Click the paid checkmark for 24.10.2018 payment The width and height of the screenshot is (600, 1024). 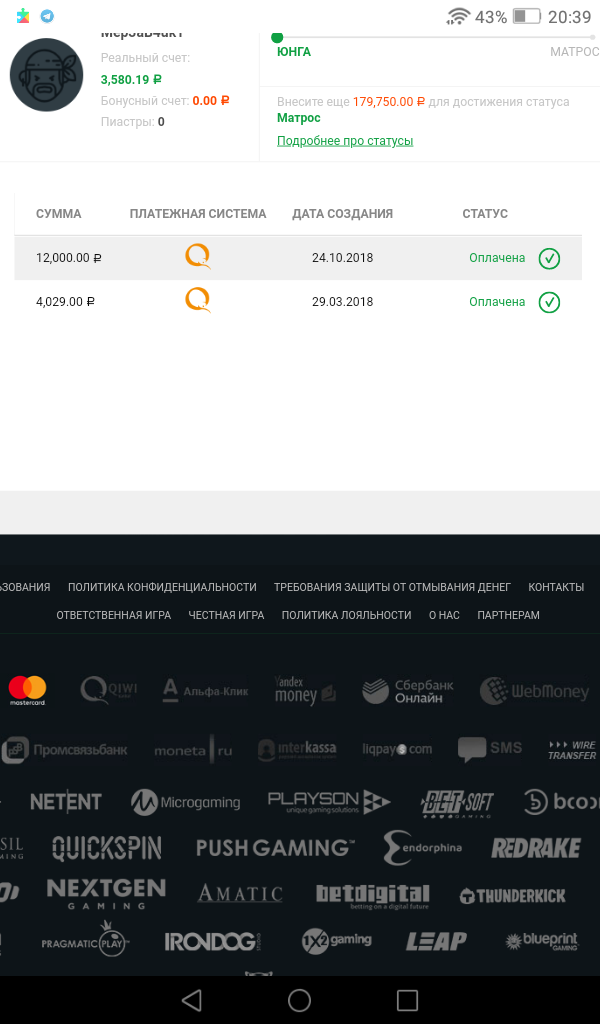click(549, 258)
